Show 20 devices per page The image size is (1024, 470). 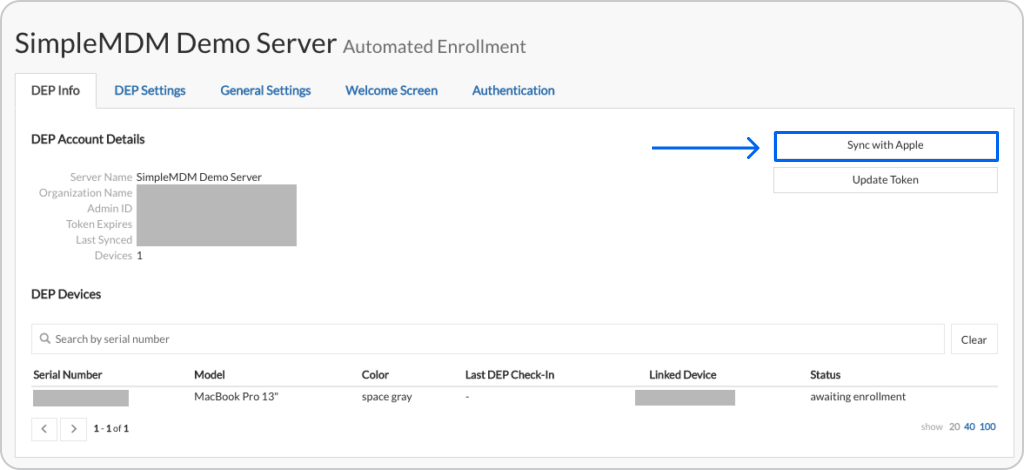click(954, 427)
